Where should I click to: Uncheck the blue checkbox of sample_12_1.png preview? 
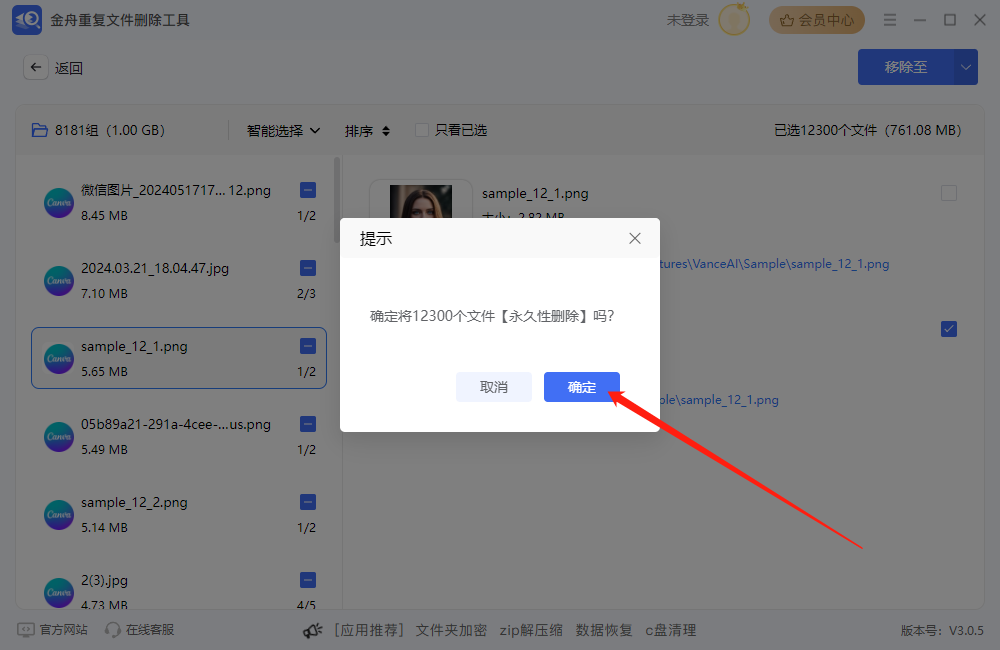[x=948, y=328]
